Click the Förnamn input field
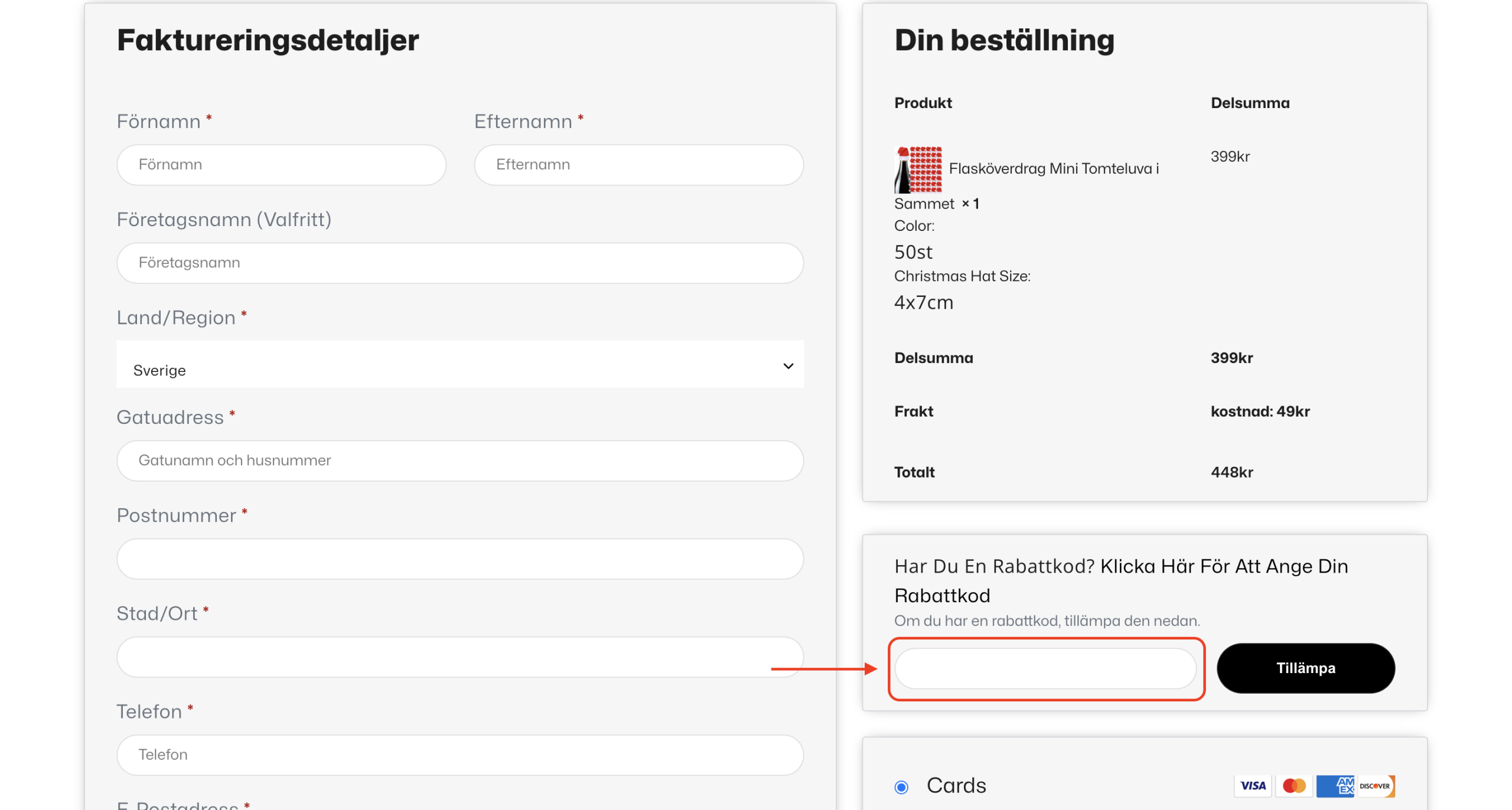This screenshot has width=1512, height=810. [x=281, y=165]
